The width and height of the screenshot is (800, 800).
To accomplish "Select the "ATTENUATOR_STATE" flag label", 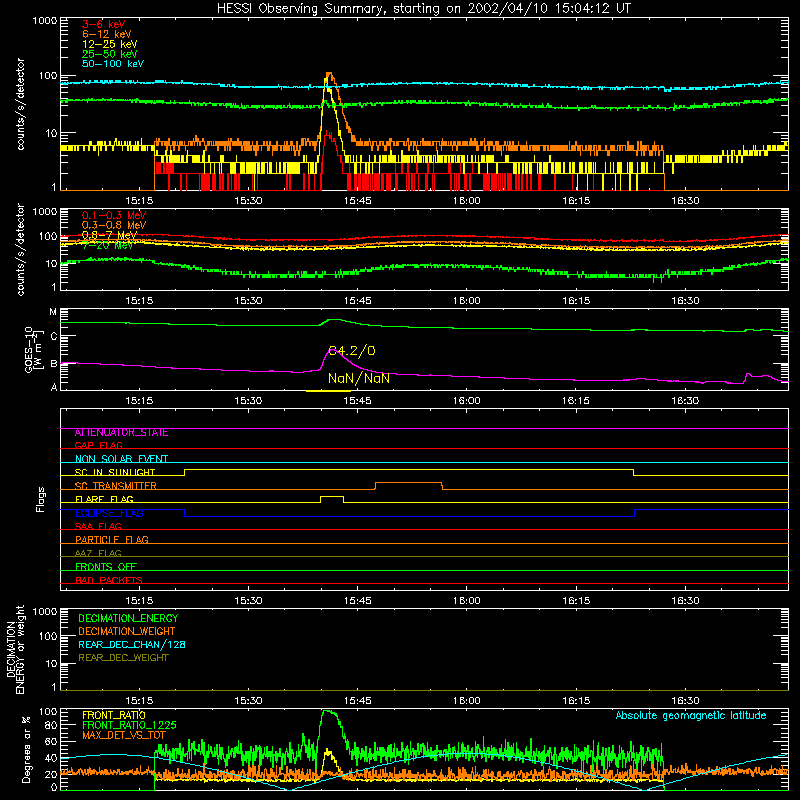I will [121, 433].
